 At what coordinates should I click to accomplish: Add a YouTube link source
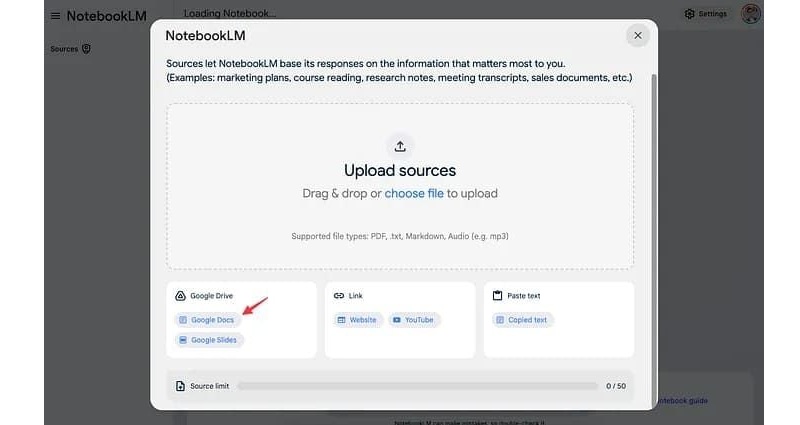[413, 320]
